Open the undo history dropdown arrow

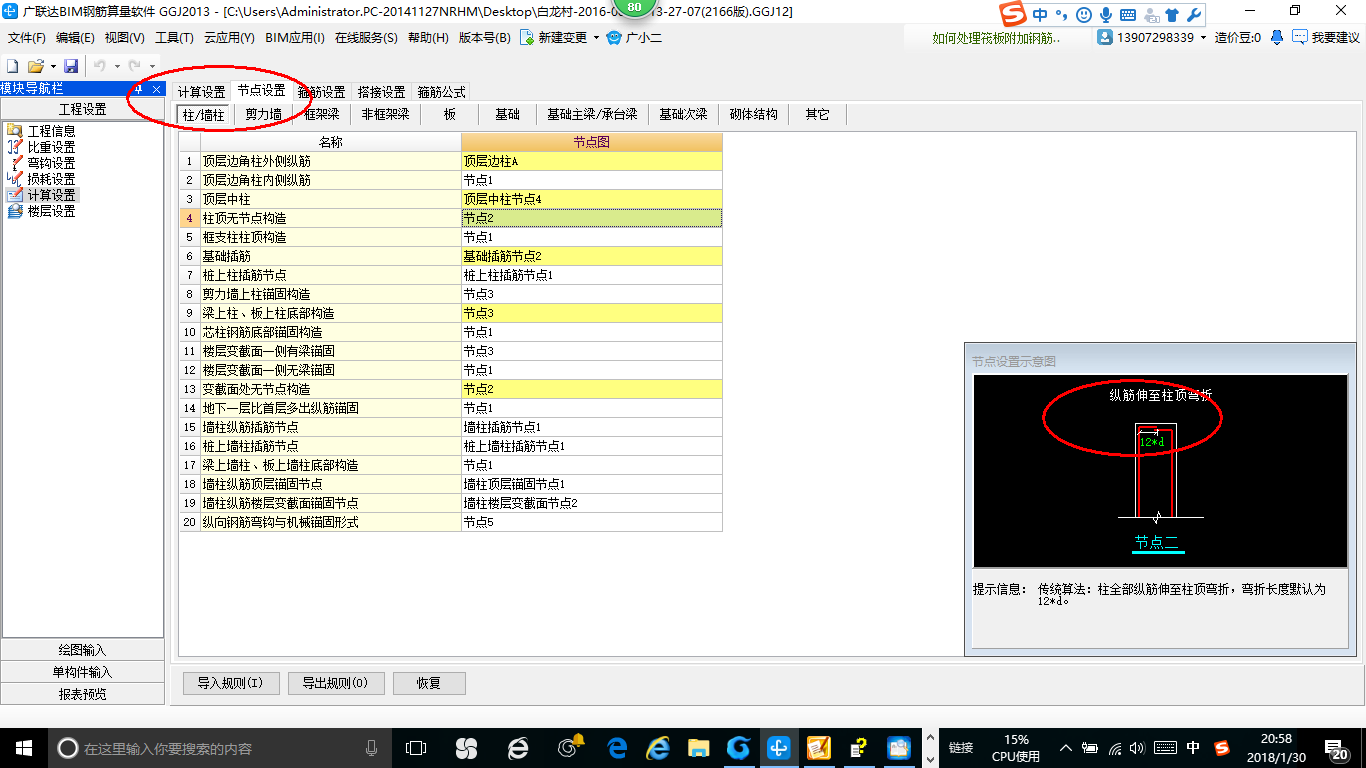click(x=116, y=66)
